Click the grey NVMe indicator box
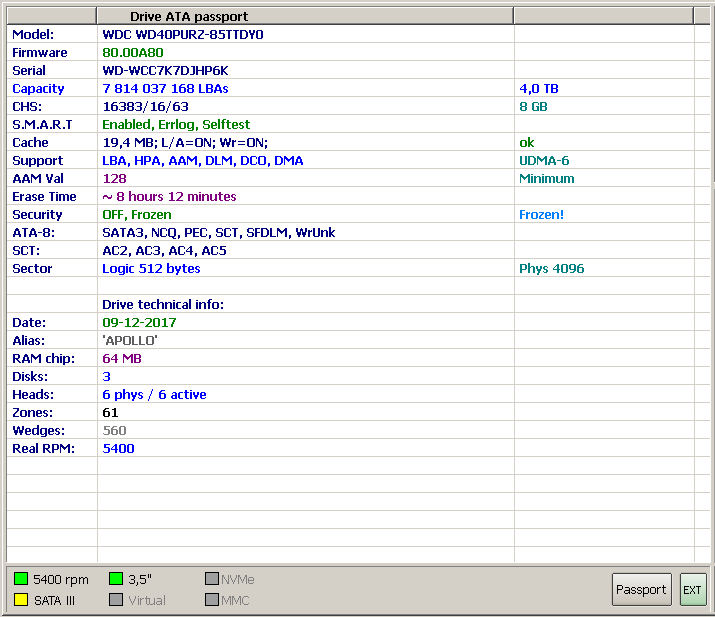Viewport: 715px width, 617px height. (212, 579)
